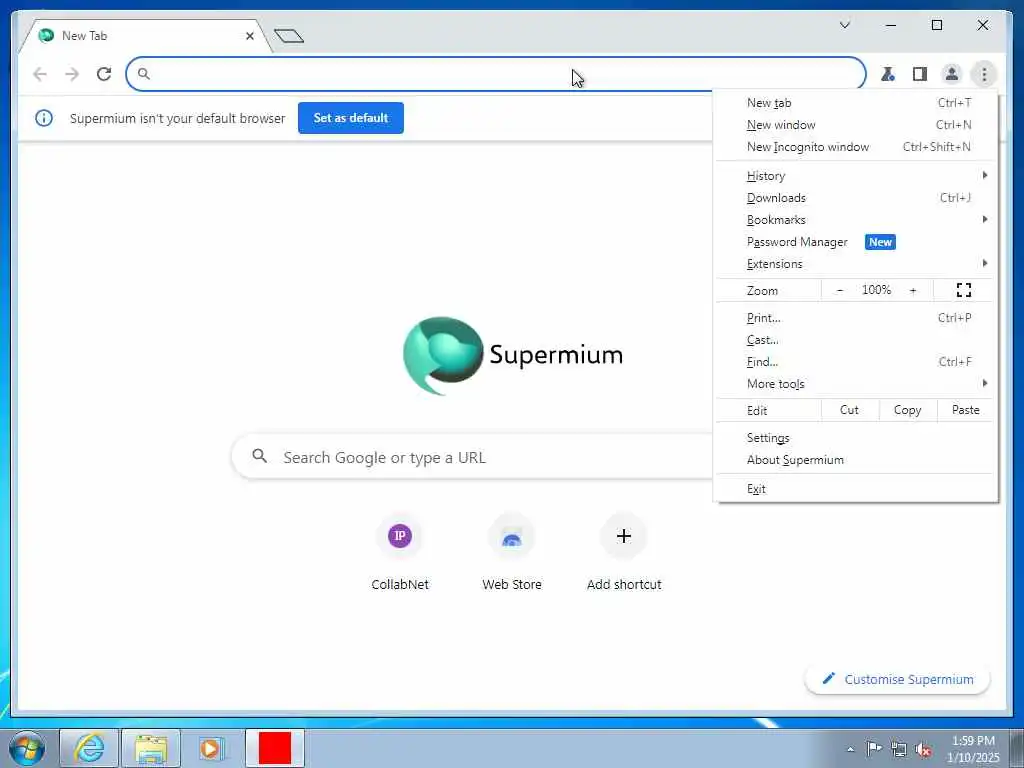Viewport: 1024px width, 768px height.
Task: Open the CollabNet shortcut
Action: tap(400, 552)
